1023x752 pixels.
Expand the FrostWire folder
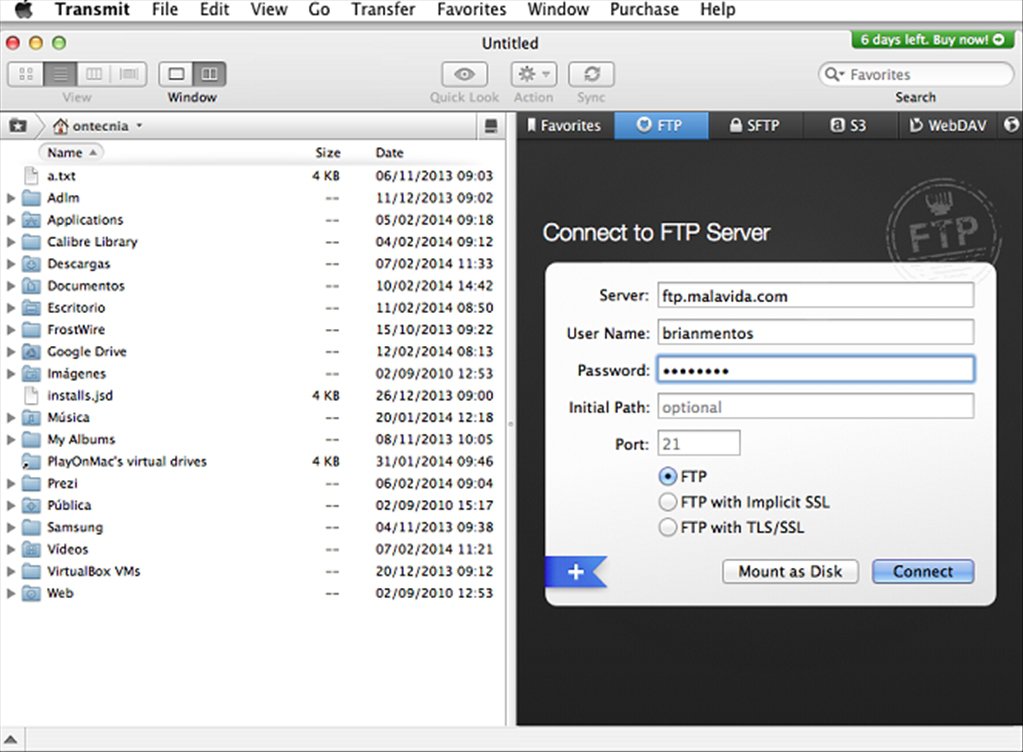click(10, 329)
